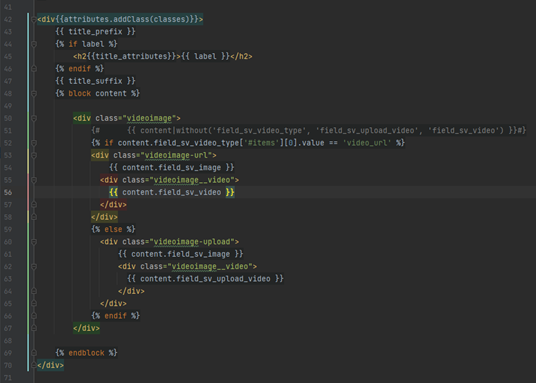This screenshot has width=536, height=383.
Task: Click fold end marker at </div> on line 57
Action: 34,204
